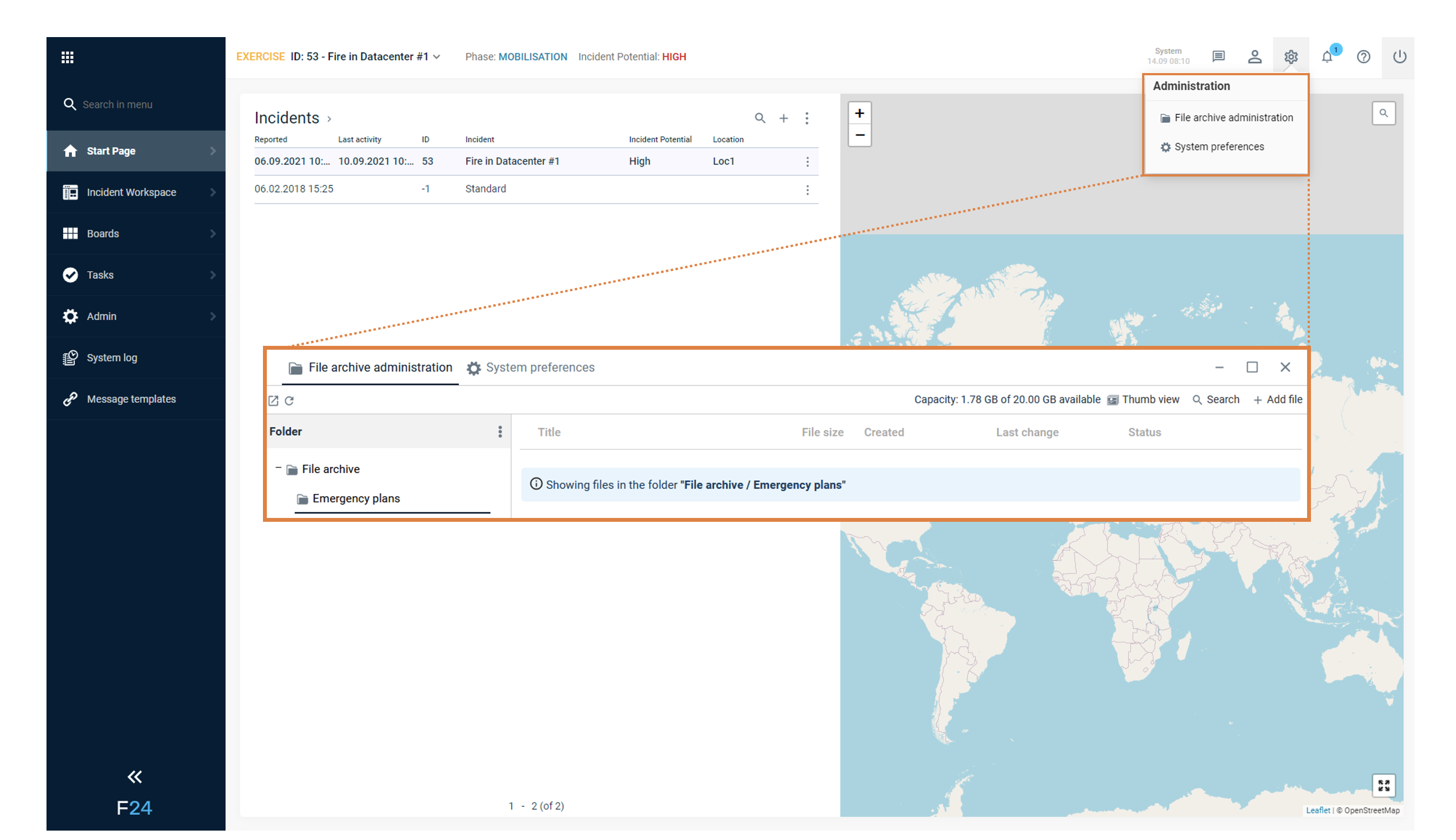The width and height of the screenshot is (1456, 840).
Task: Sort files by Last change column
Action: tap(1027, 432)
